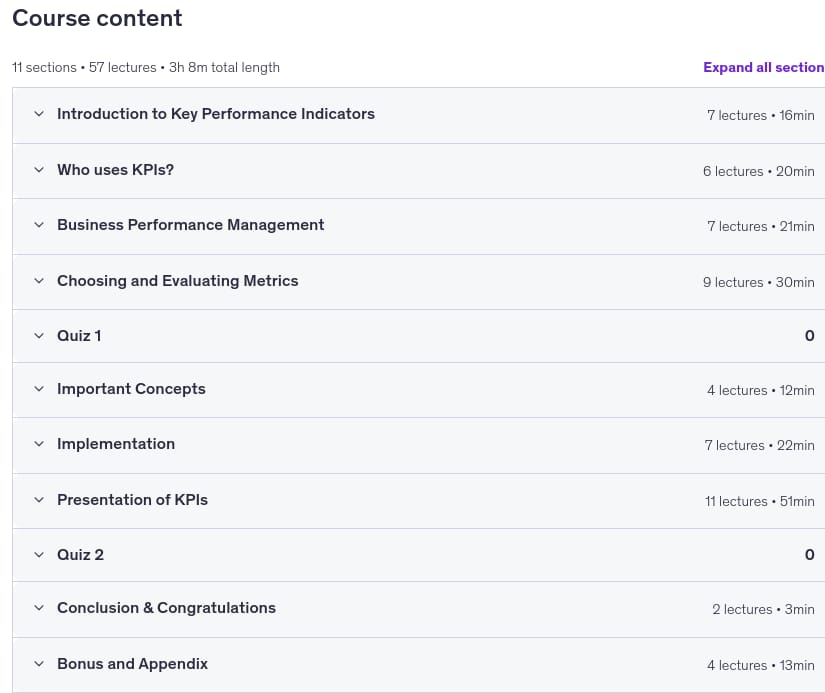Image resolution: width=825 pixels, height=693 pixels.
Task: Click the 0 count on Quiz 1 row
Action: coord(810,336)
